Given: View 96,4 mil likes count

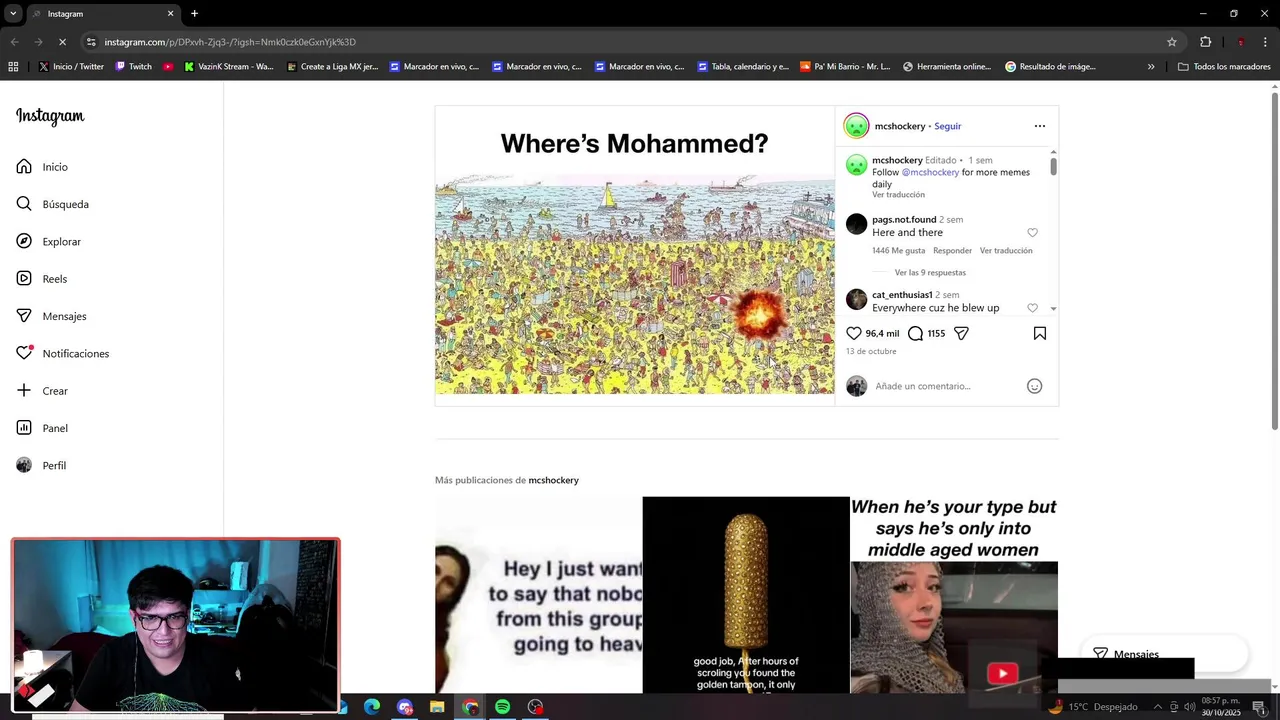Looking at the screenshot, I should coord(882,333).
